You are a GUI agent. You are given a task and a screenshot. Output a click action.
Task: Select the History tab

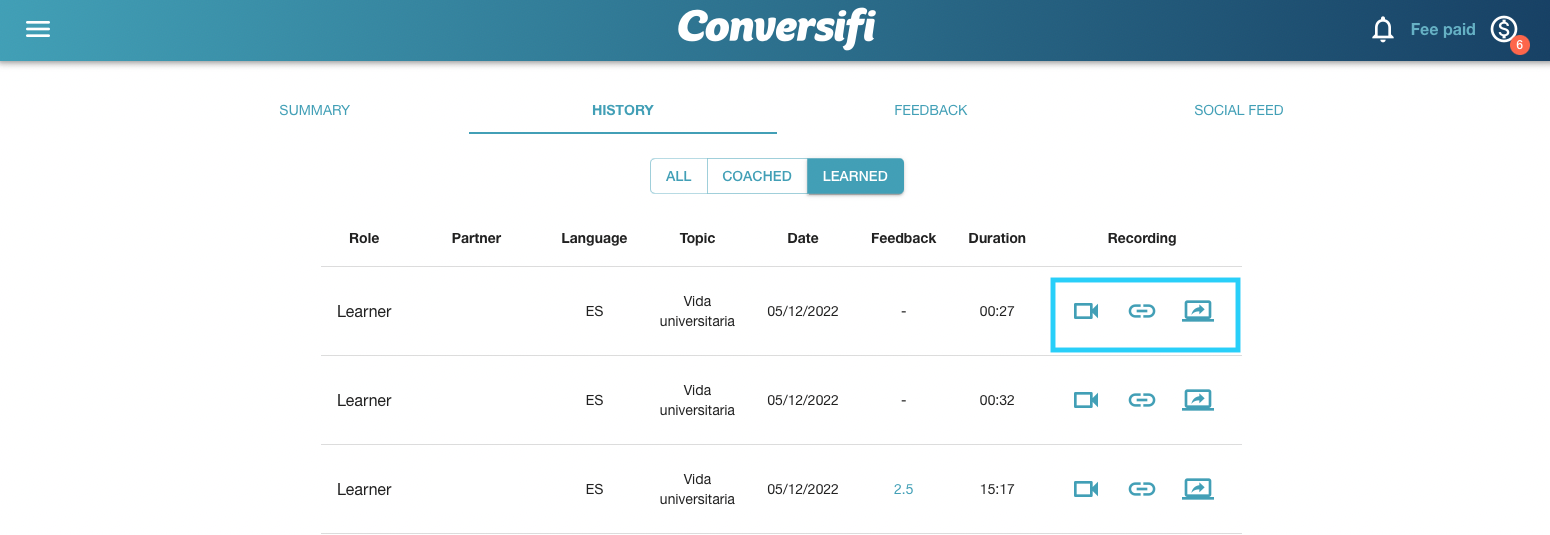622,110
